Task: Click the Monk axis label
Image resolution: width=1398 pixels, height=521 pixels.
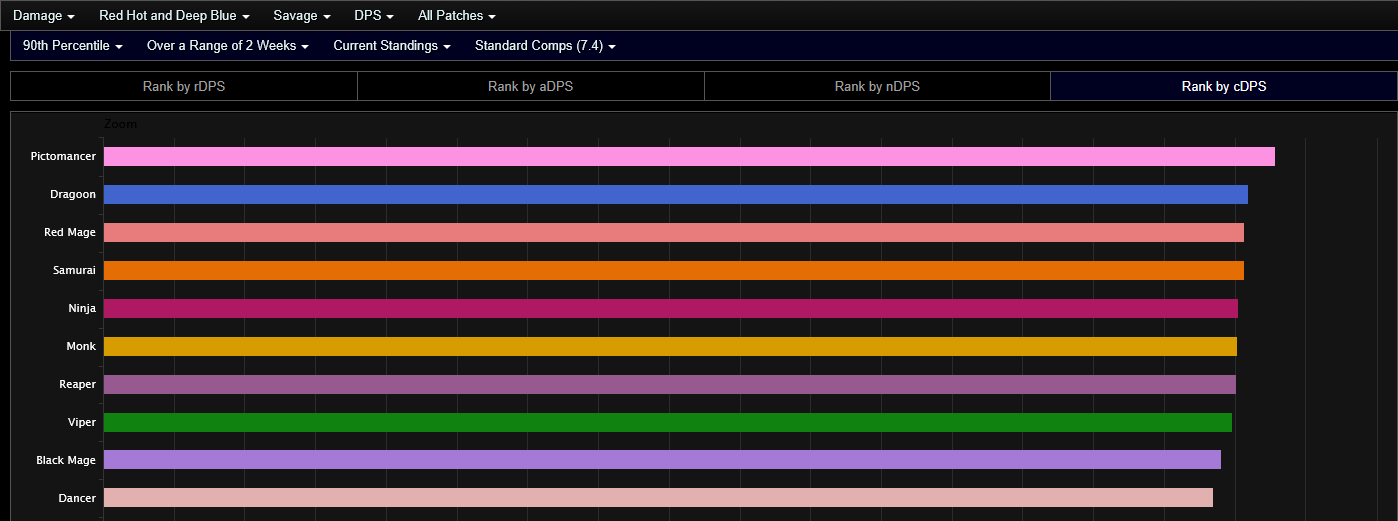Action: pyautogui.click(x=81, y=346)
